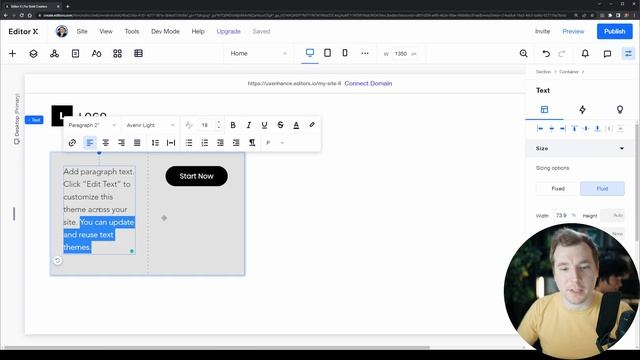Screen dimensions: 640x360
Task: Click the user profile avatar
Action: tap(62, 31)
